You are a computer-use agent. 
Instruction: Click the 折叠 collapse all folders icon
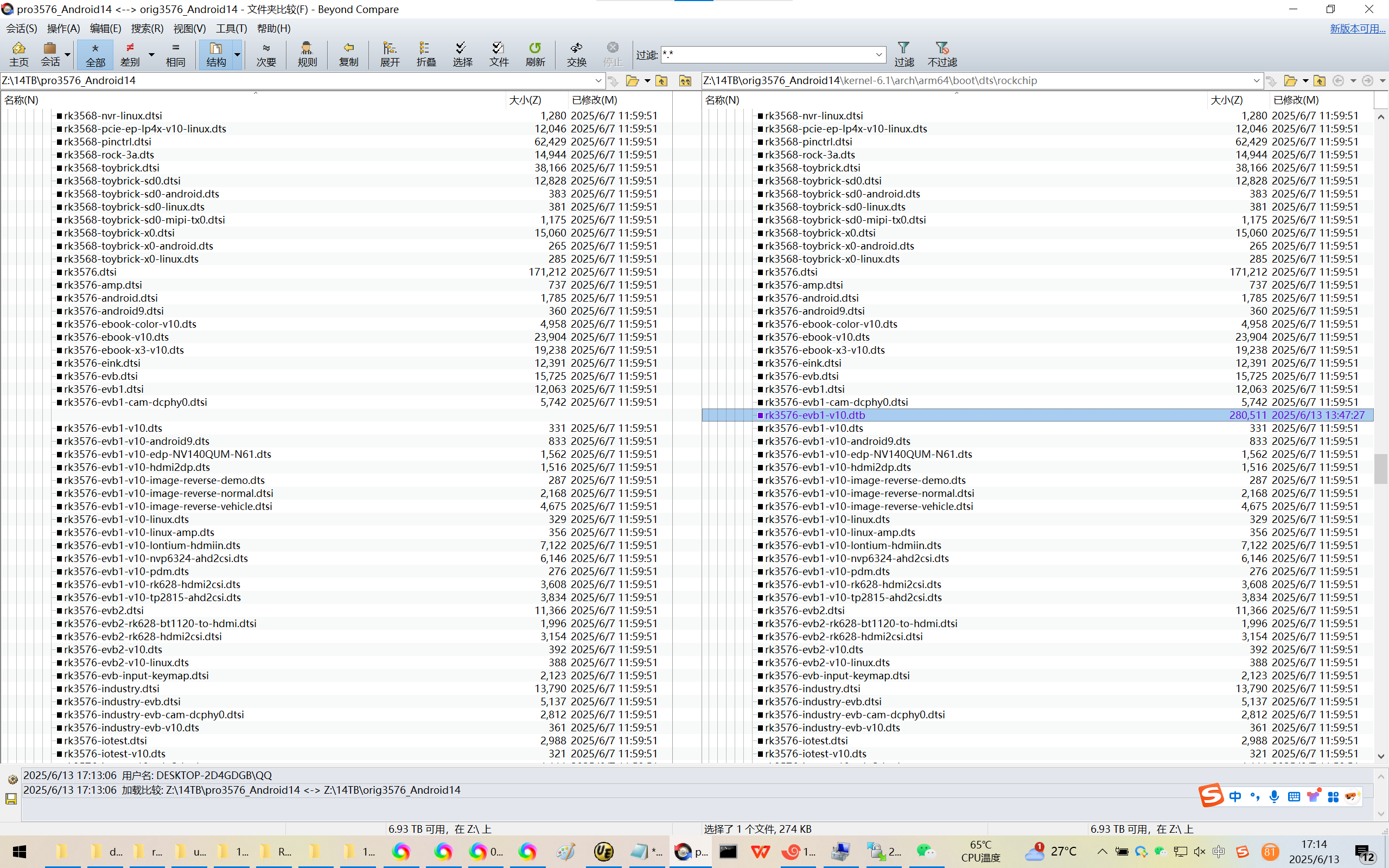[426, 54]
